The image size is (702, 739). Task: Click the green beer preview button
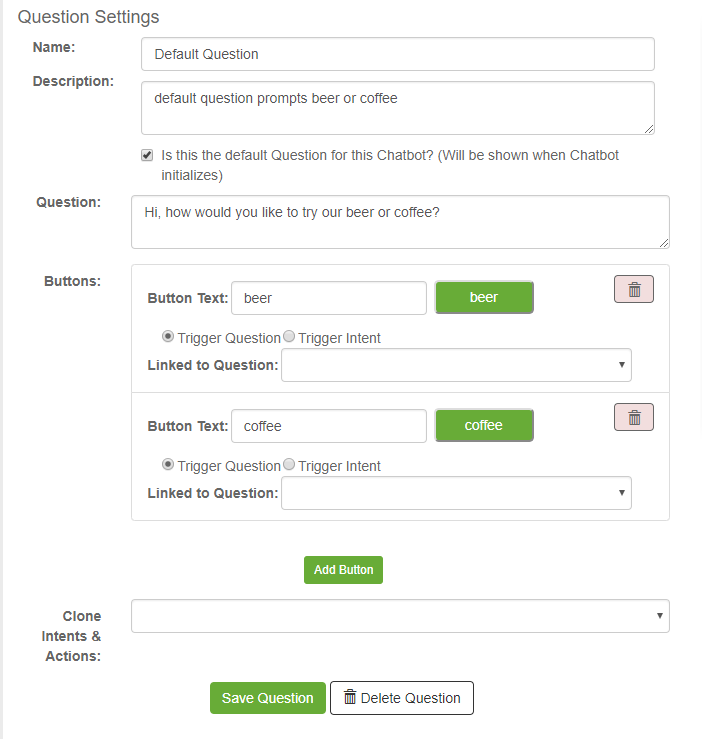pyautogui.click(x=484, y=297)
